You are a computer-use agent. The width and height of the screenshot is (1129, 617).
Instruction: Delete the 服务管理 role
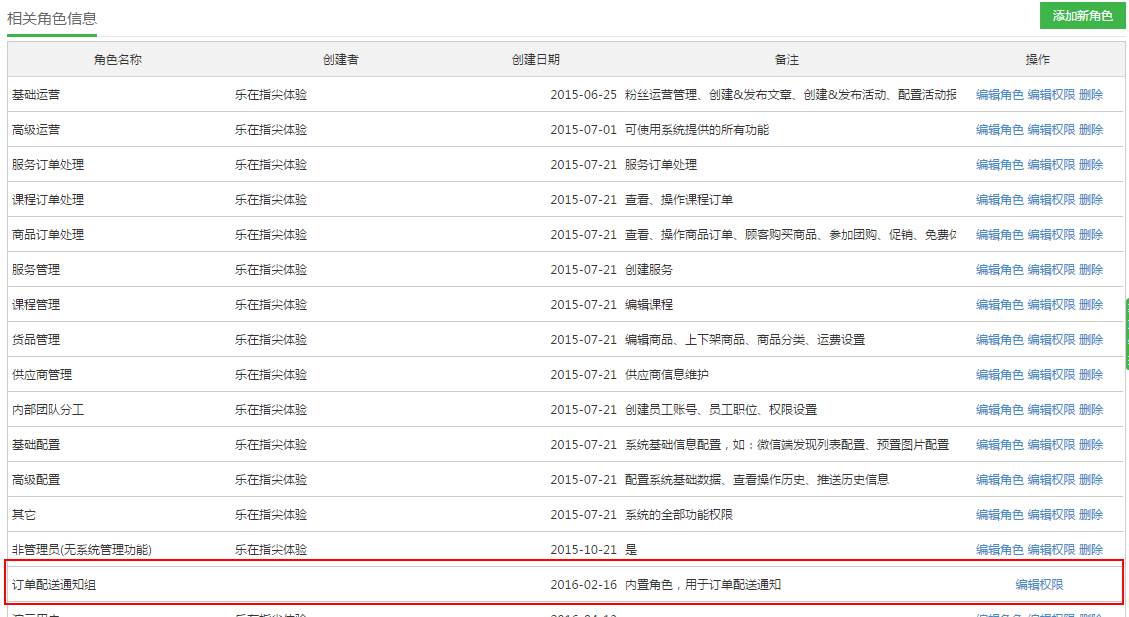(1091, 270)
